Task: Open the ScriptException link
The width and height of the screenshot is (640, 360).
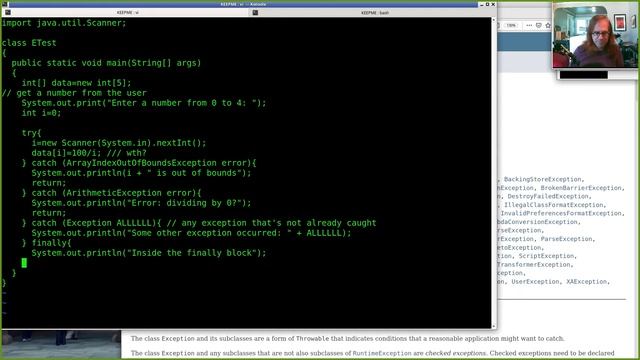Action: (546, 256)
